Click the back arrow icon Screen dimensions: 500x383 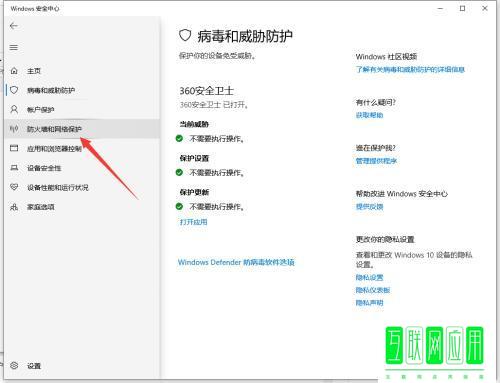coord(14,26)
